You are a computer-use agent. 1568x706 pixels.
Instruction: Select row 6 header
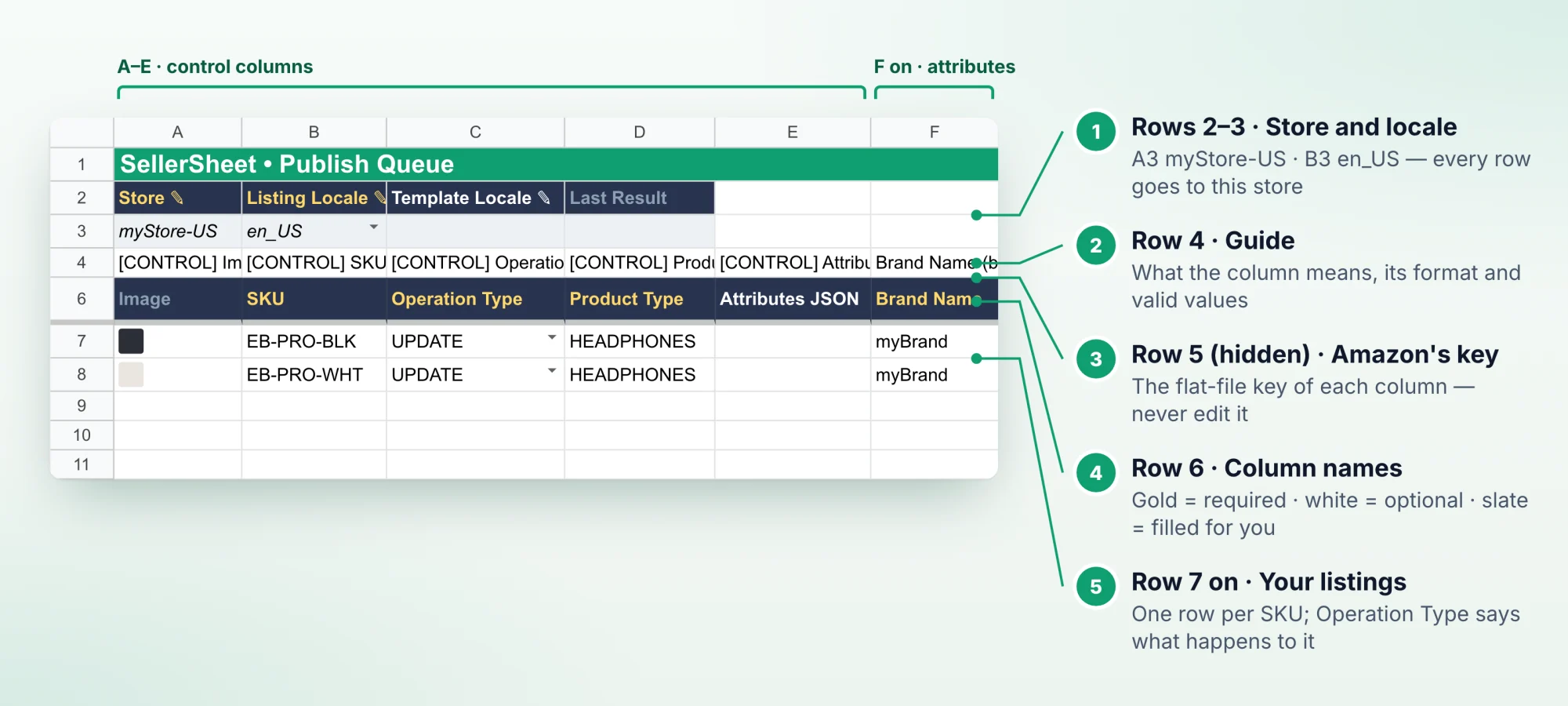click(x=82, y=299)
